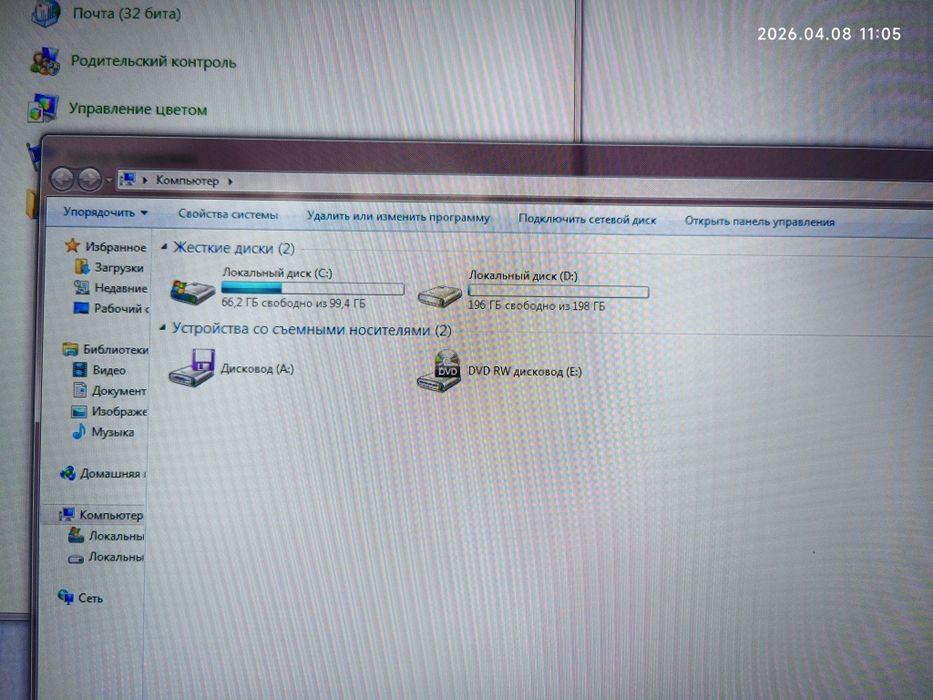Select the Изображения library in the sidebar

click(119, 411)
